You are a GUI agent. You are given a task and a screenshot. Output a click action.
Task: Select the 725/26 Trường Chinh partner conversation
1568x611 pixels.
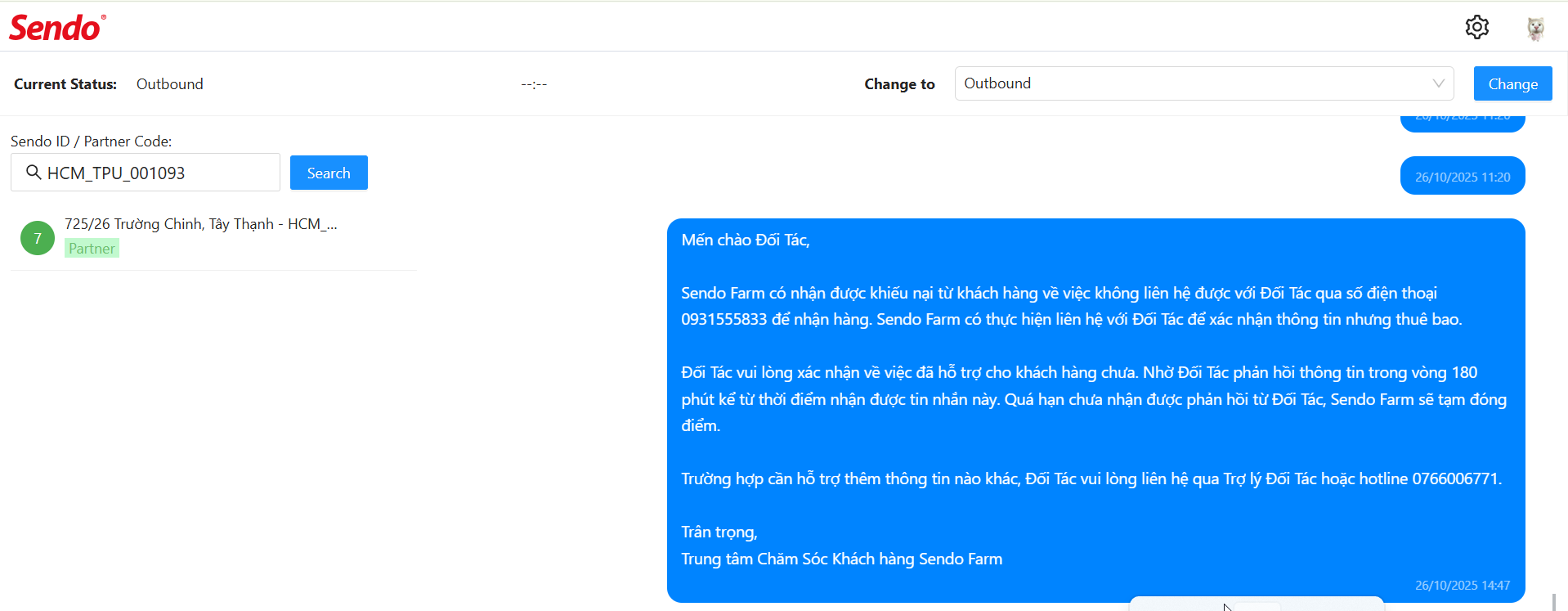[213, 237]
